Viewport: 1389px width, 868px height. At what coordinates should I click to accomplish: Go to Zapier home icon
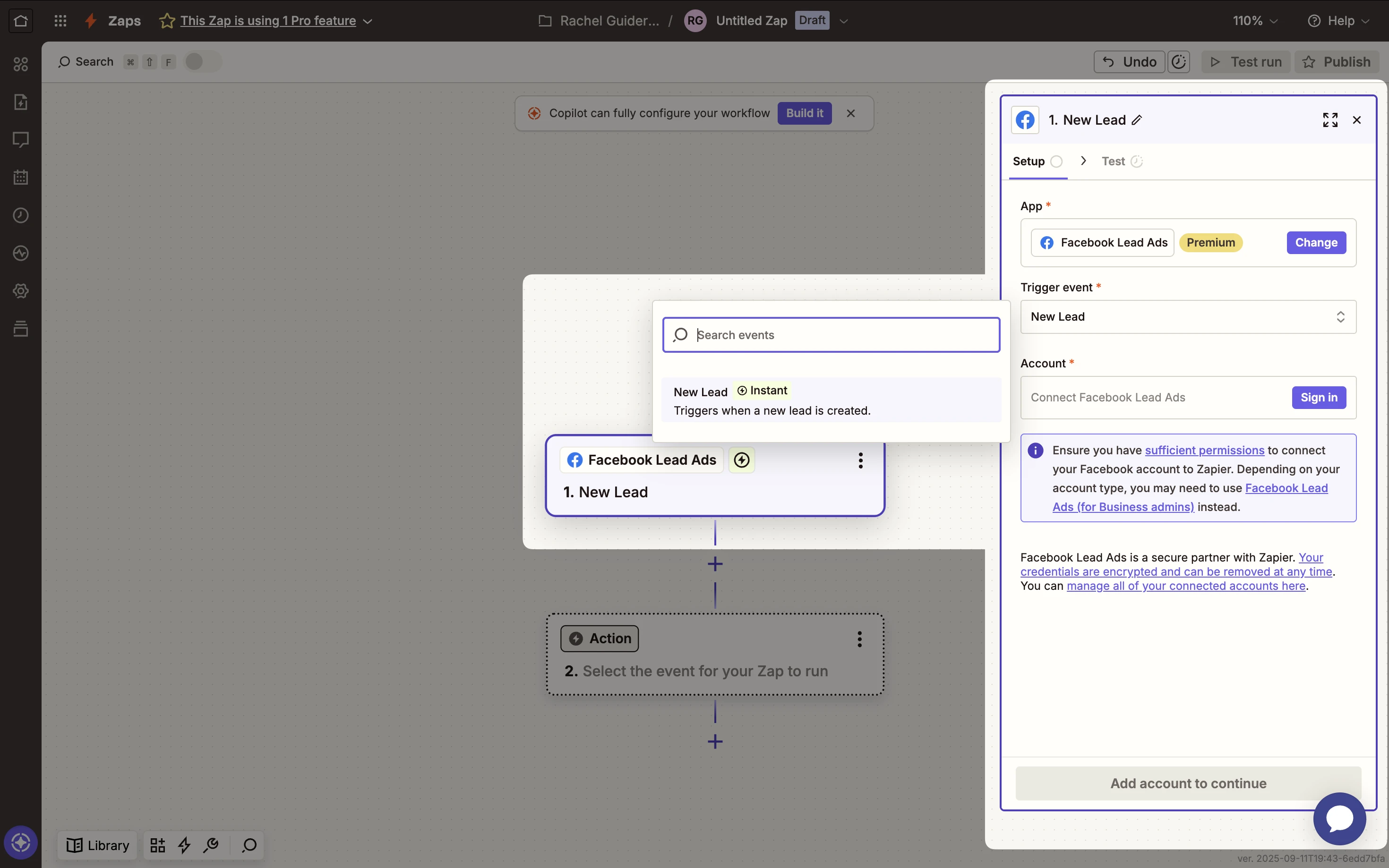tap(21, 21)
